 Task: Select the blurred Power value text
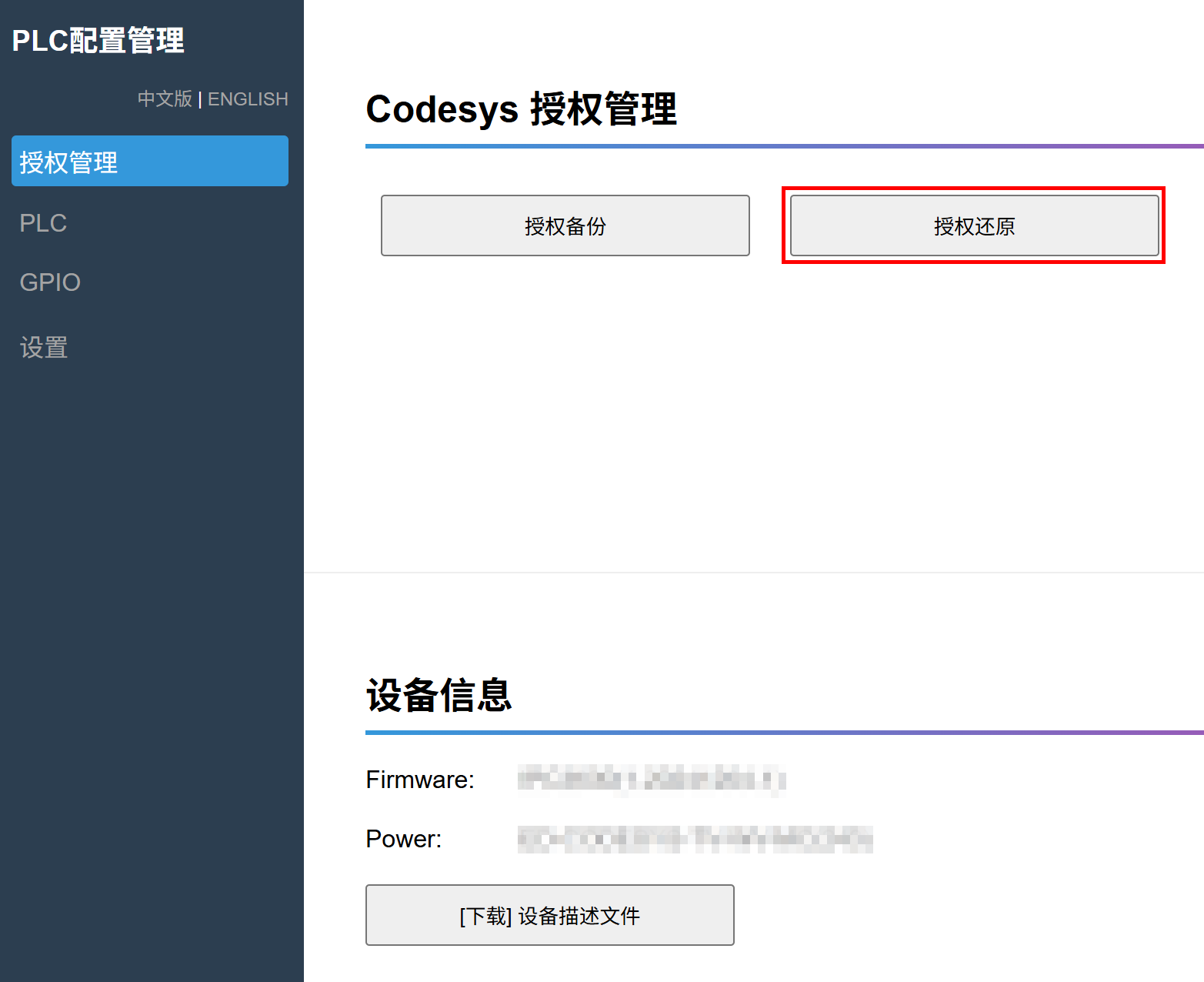point(695,839)
